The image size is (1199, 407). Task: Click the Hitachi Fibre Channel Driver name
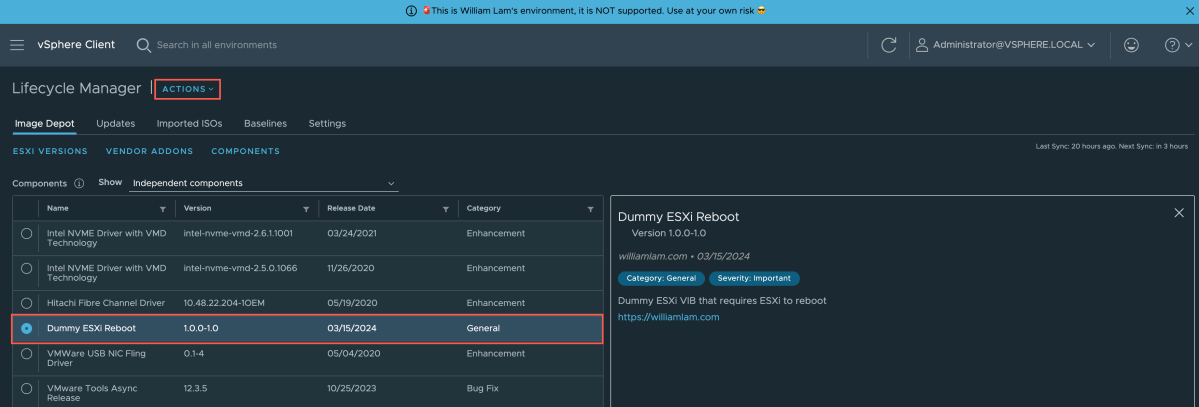(x=106, y=303)
